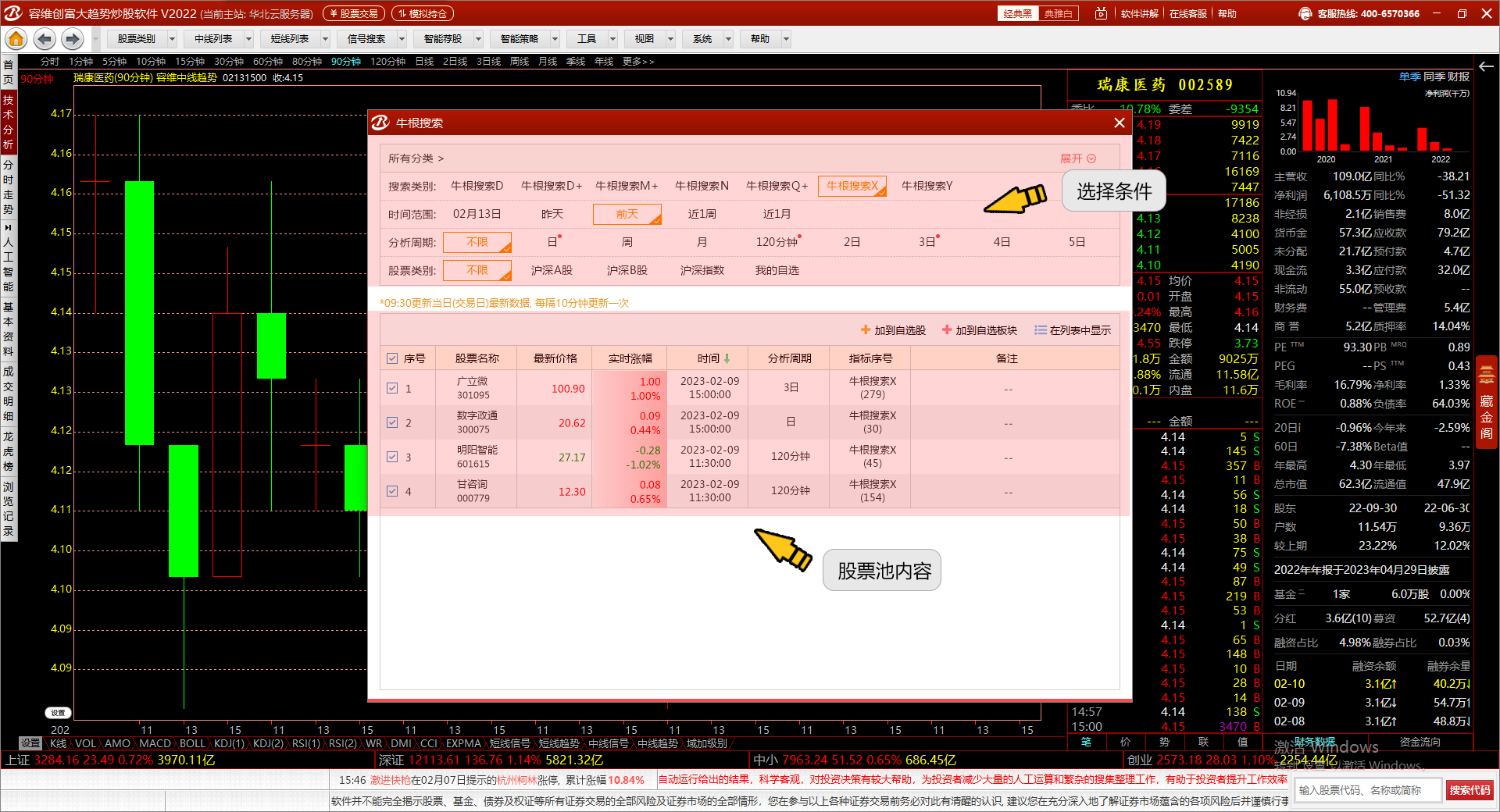Switch to 日线 period tab

click(424, 61)
